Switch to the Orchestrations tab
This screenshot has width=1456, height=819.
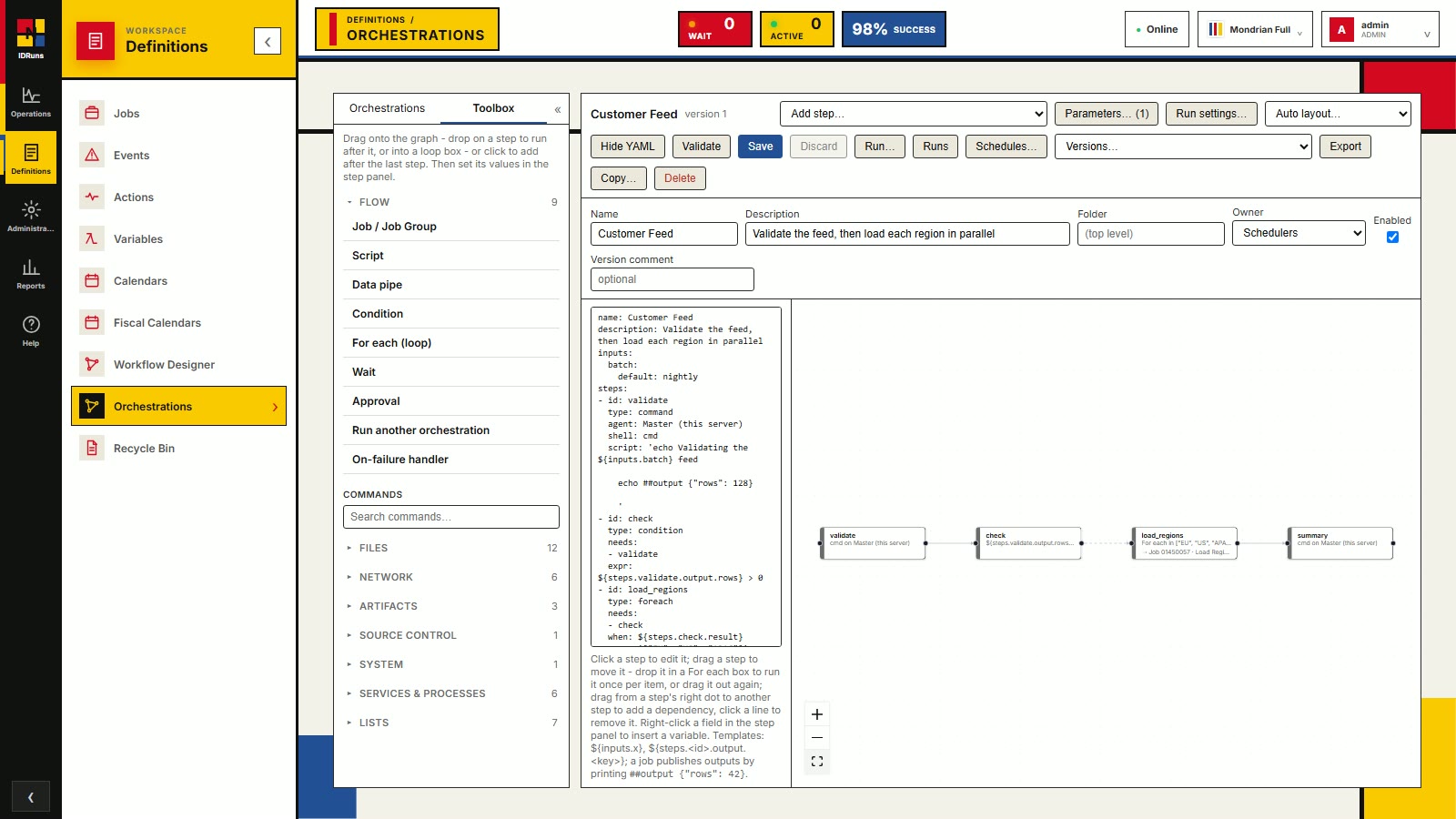click(387, 108)
